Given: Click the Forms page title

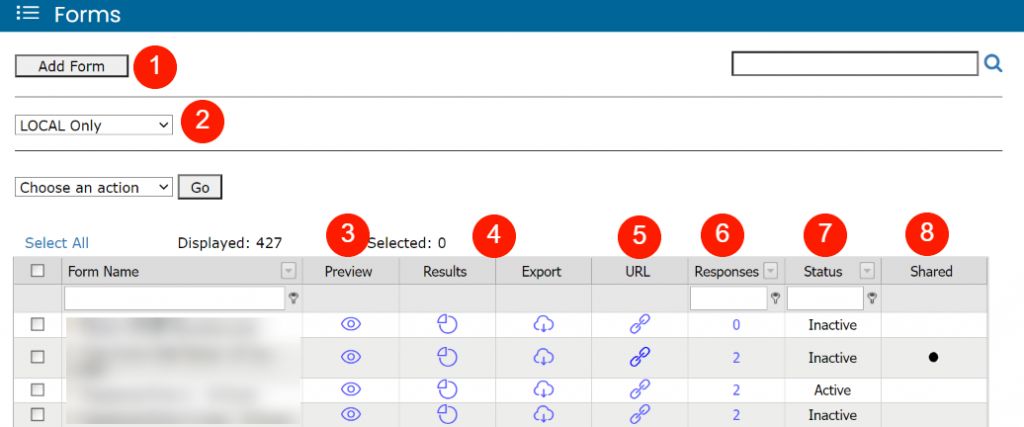Looking at the screenshot, I should [88, 14].
